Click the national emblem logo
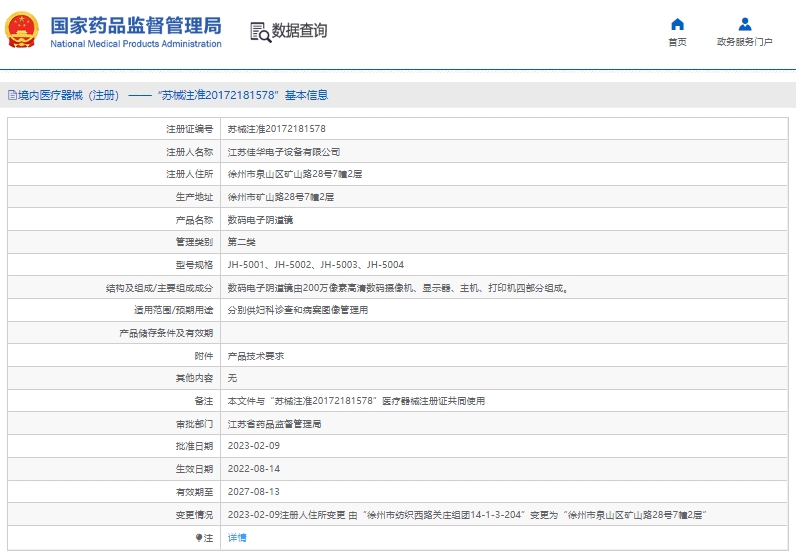 coord(22,31)
